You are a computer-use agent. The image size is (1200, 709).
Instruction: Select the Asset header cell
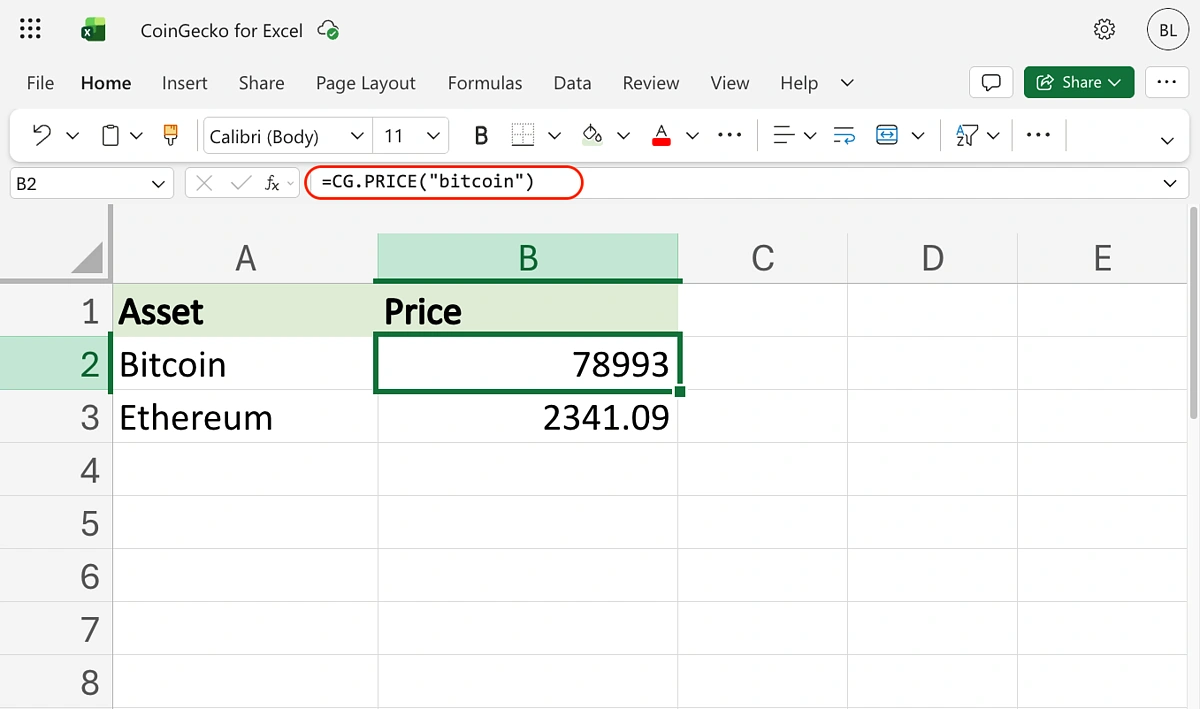[245, 311]
